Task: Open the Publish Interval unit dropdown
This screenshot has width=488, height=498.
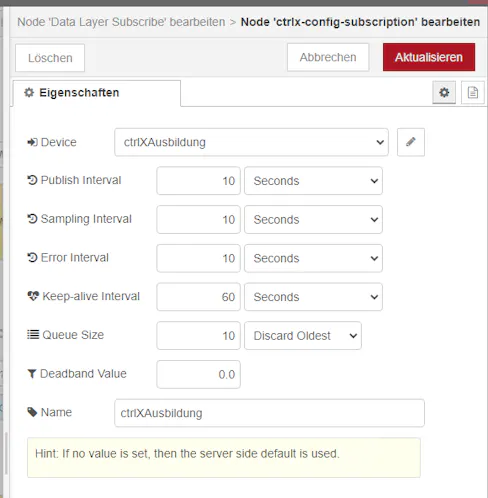Action: coord(313,181)
